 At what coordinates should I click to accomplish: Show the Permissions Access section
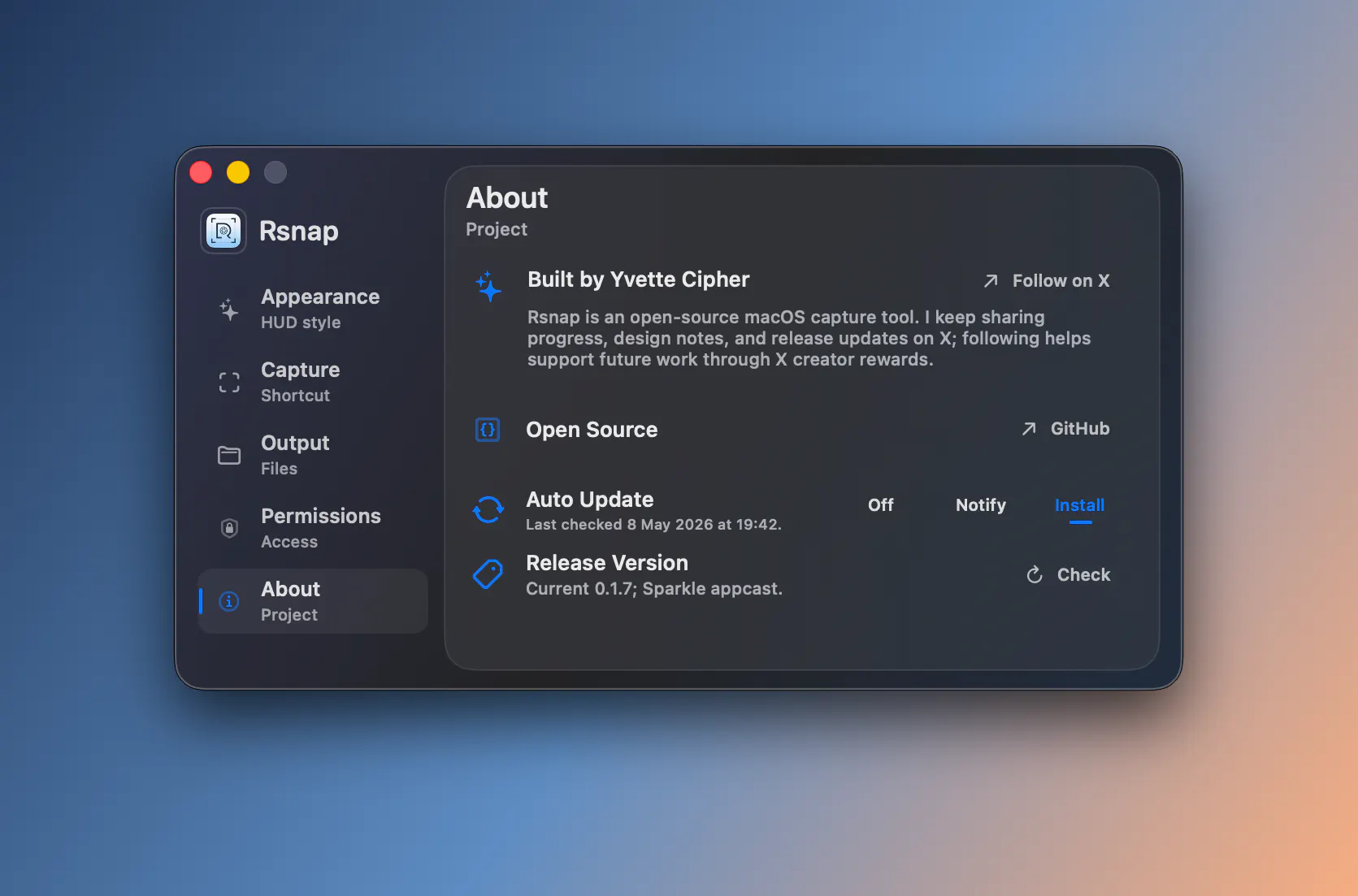(313, 528)
